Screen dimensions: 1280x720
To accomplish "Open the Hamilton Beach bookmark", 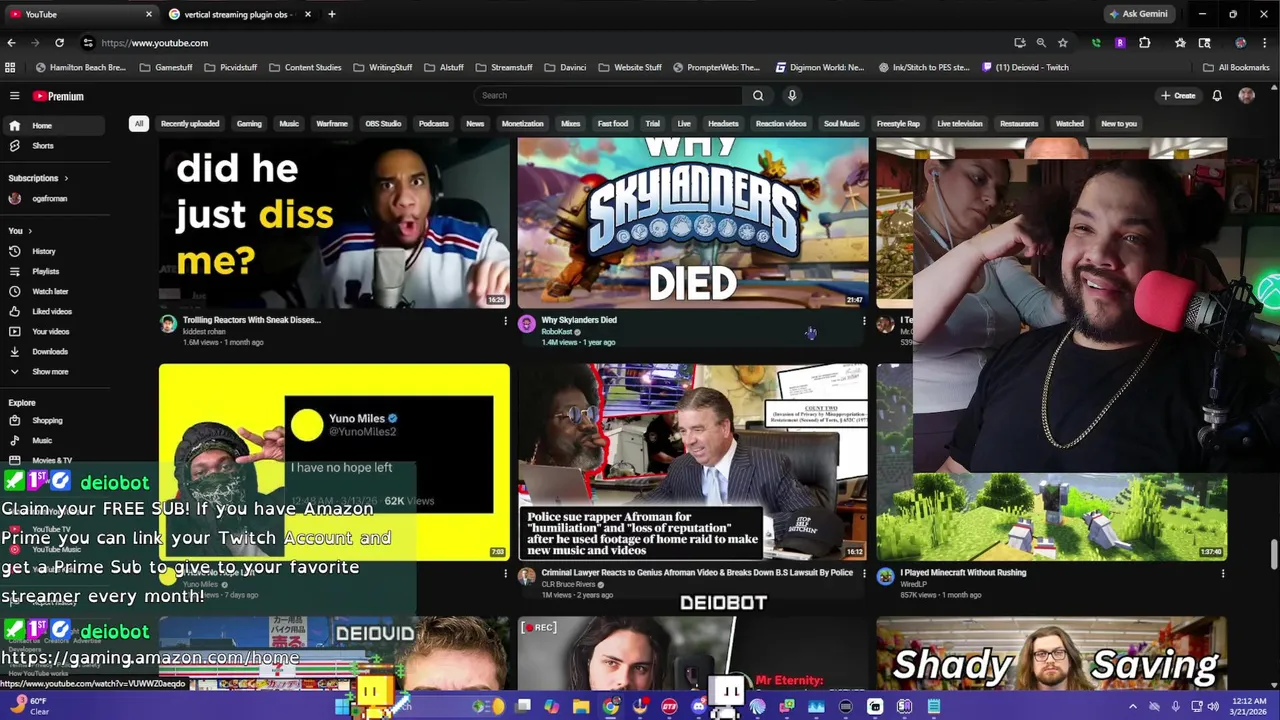I will [80, 68].
